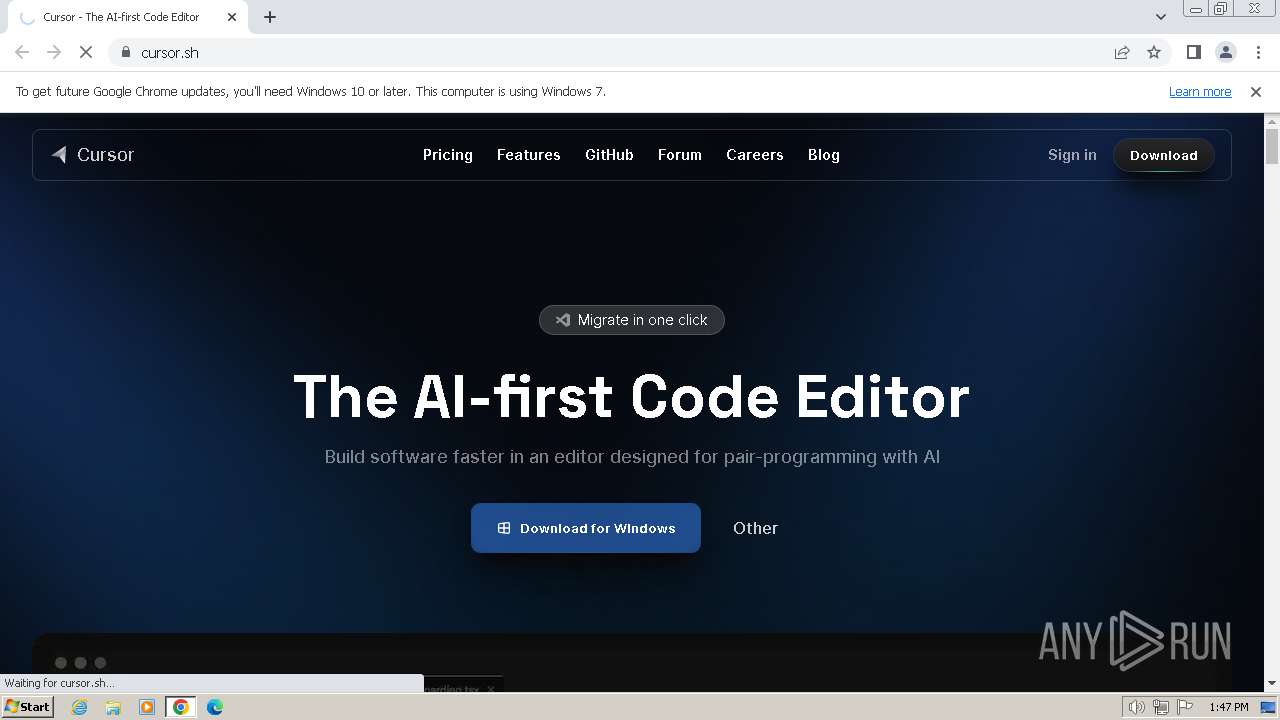Screen dimensions: 1280x720
Task: Click Sign in
Action: 1072,155
